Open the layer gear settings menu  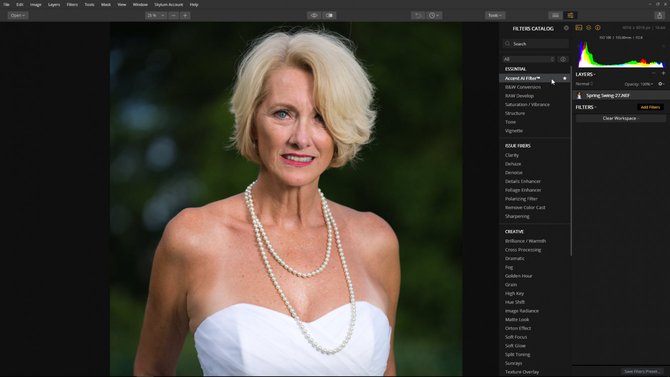[661, 84]
